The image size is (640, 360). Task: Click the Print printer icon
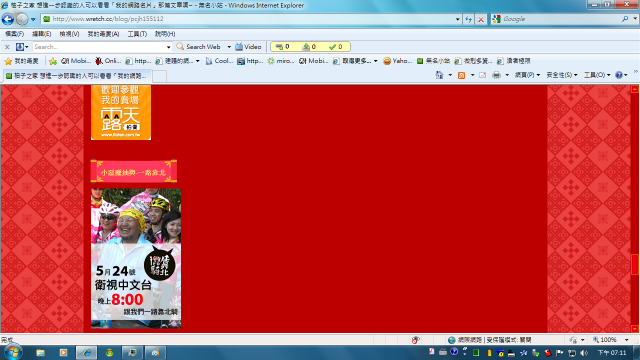[x=496, y=76]
